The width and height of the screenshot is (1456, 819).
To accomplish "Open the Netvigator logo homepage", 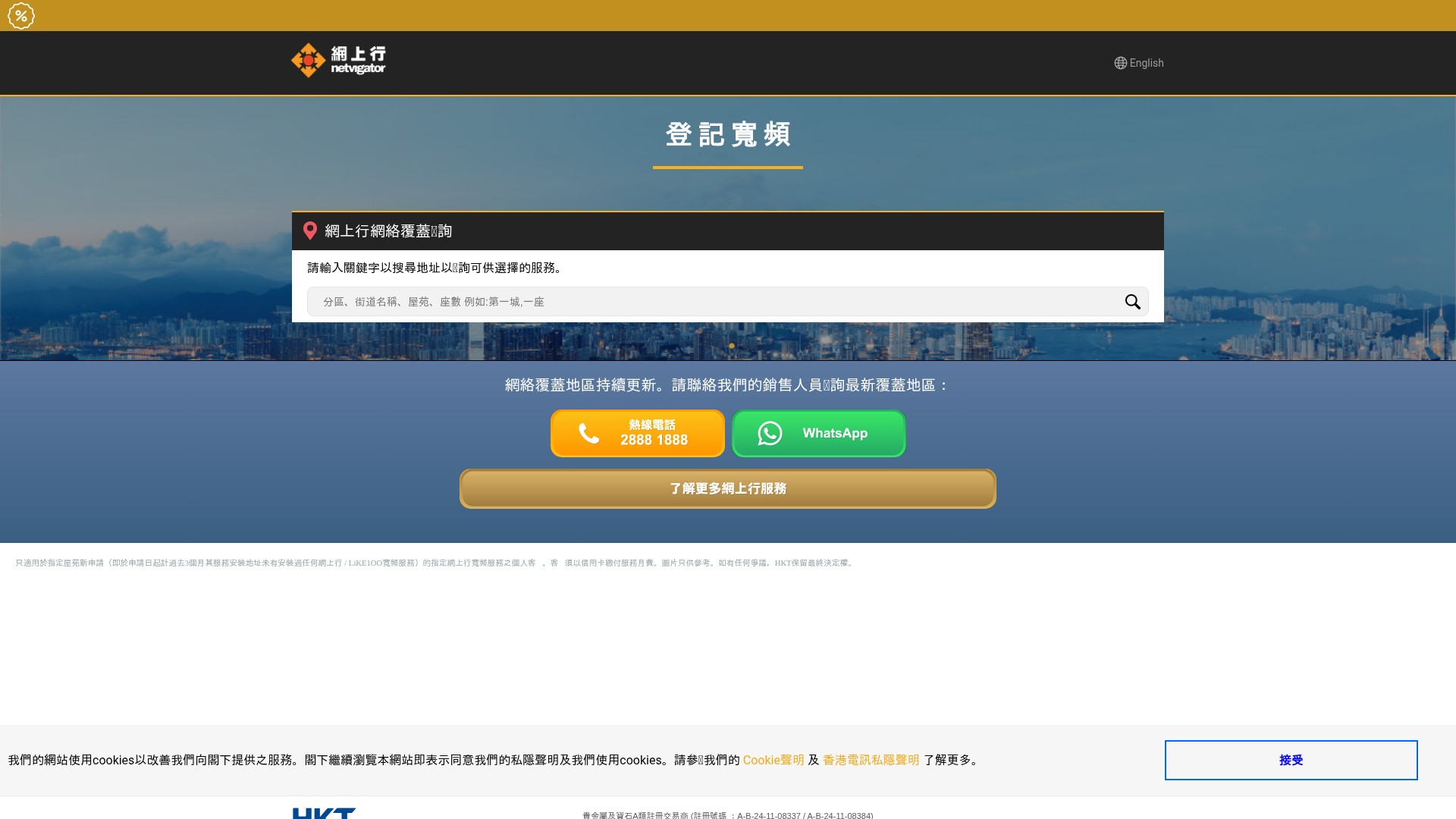I will [x=338, y=60].
